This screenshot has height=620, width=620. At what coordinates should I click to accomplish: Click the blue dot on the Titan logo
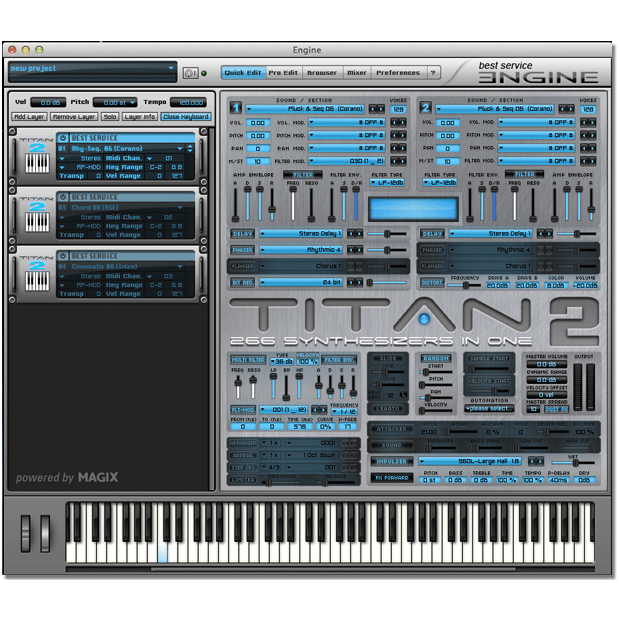[424, 319]
